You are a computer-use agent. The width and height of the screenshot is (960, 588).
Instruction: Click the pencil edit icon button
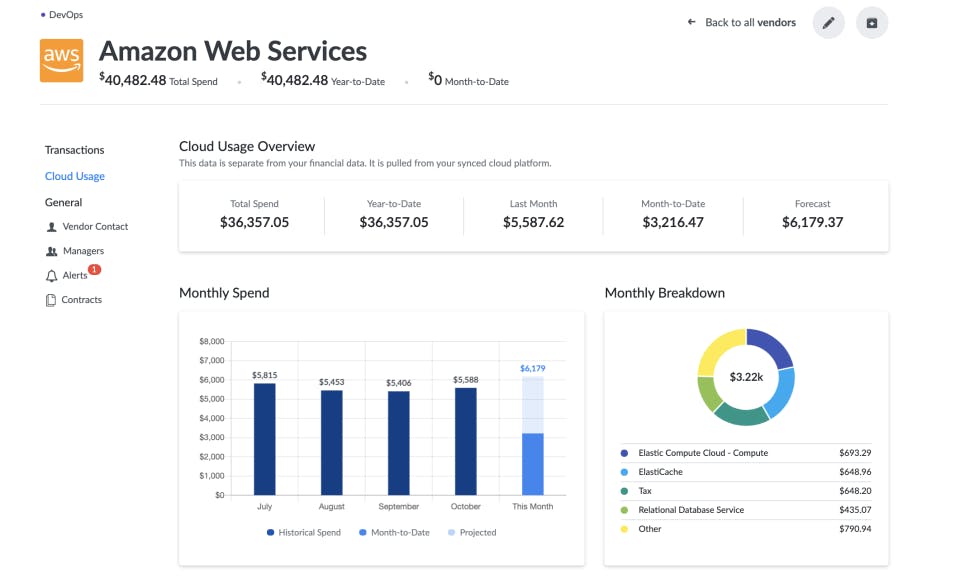tap(828, 23)
